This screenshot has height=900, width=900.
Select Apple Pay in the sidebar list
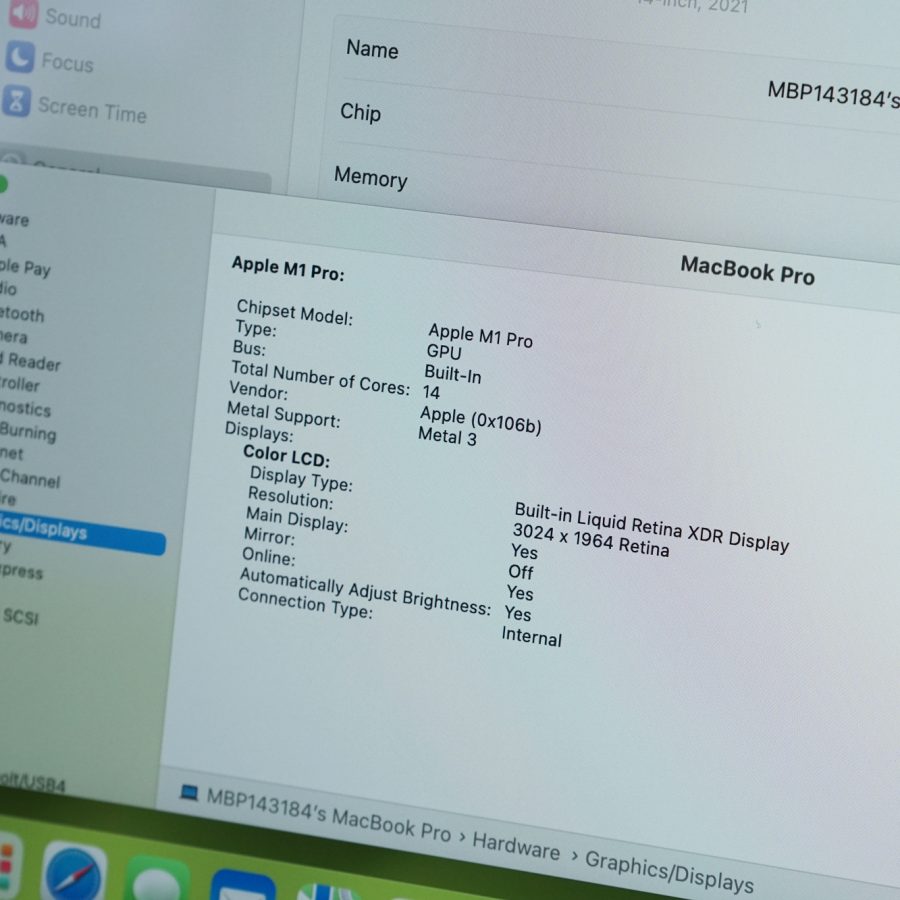25,267
